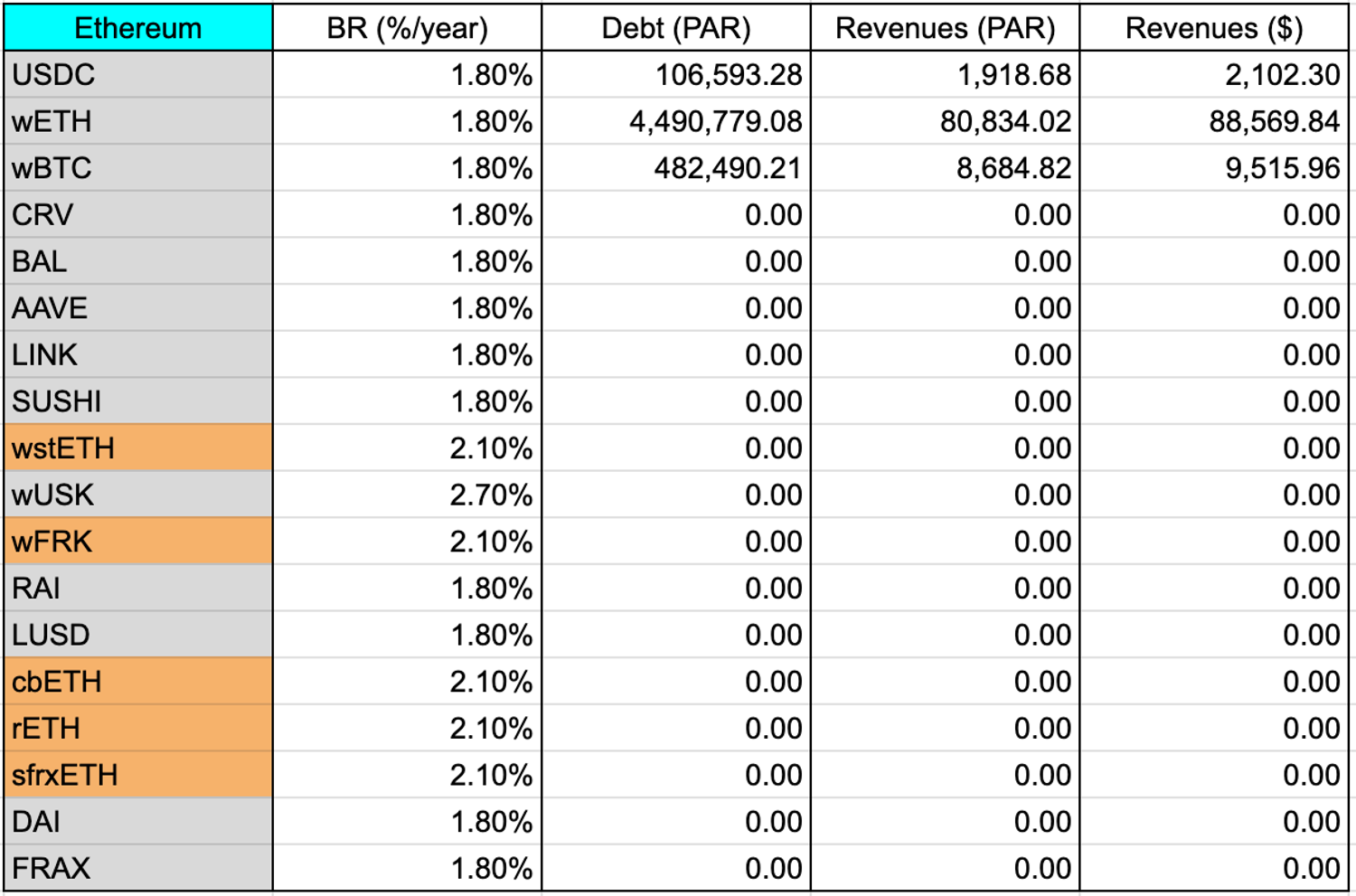This screenshot has height=896, width=1356.
Task: Click the CRV row label
Action: 138,214
